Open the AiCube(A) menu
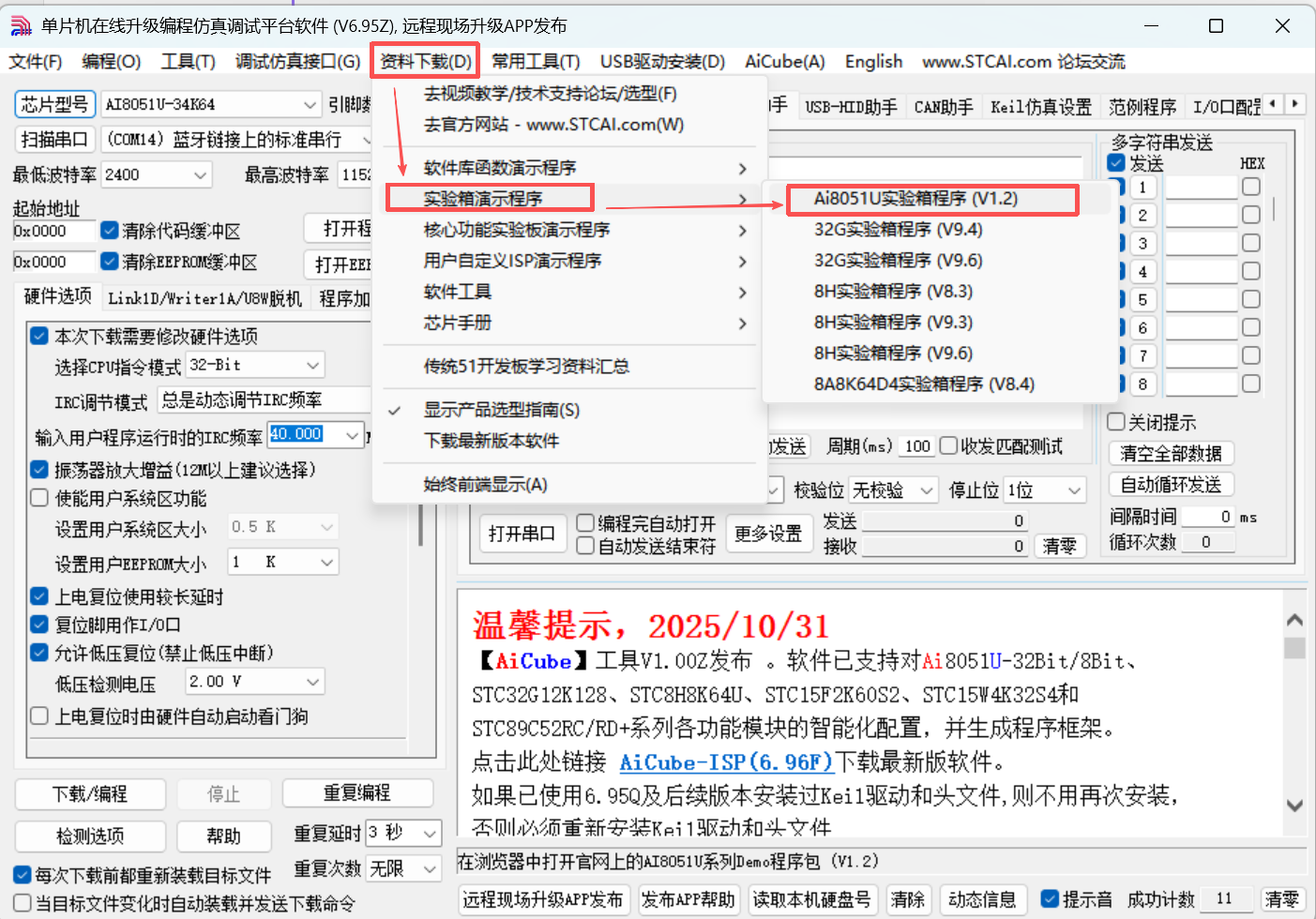The width and height of the screenshot is (1316, 919). coord(784,61)
